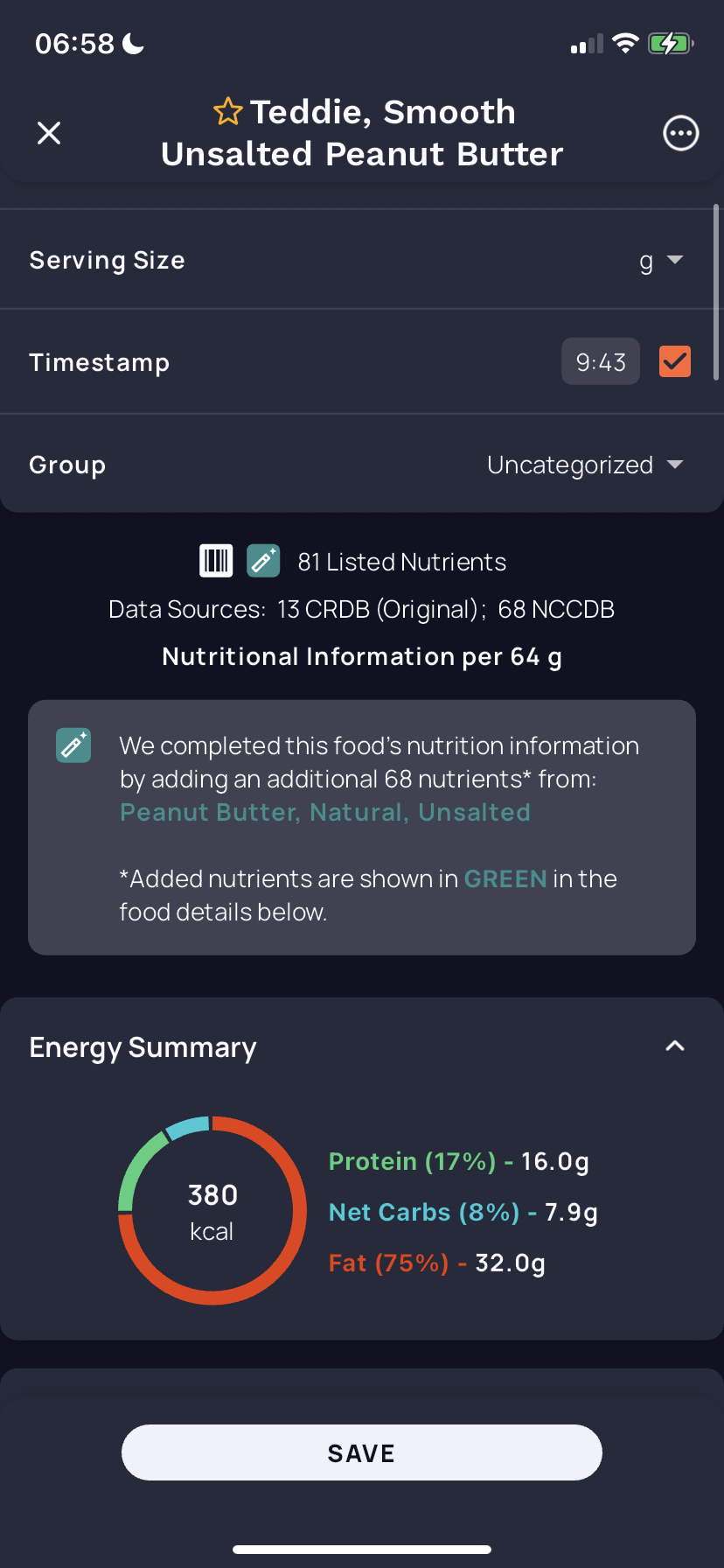Uncheck the Timestamp checkbox

pos(675,361)
